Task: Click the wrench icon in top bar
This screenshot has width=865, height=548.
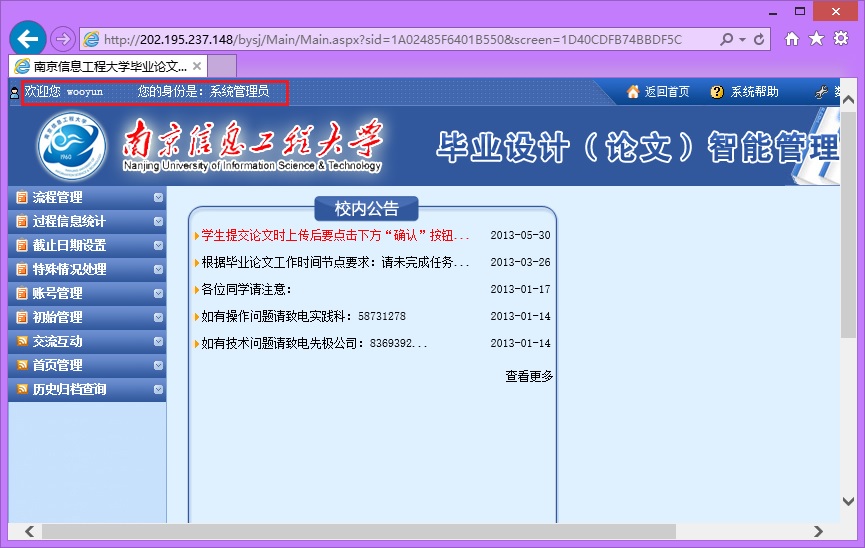Action: click(821, 92)
